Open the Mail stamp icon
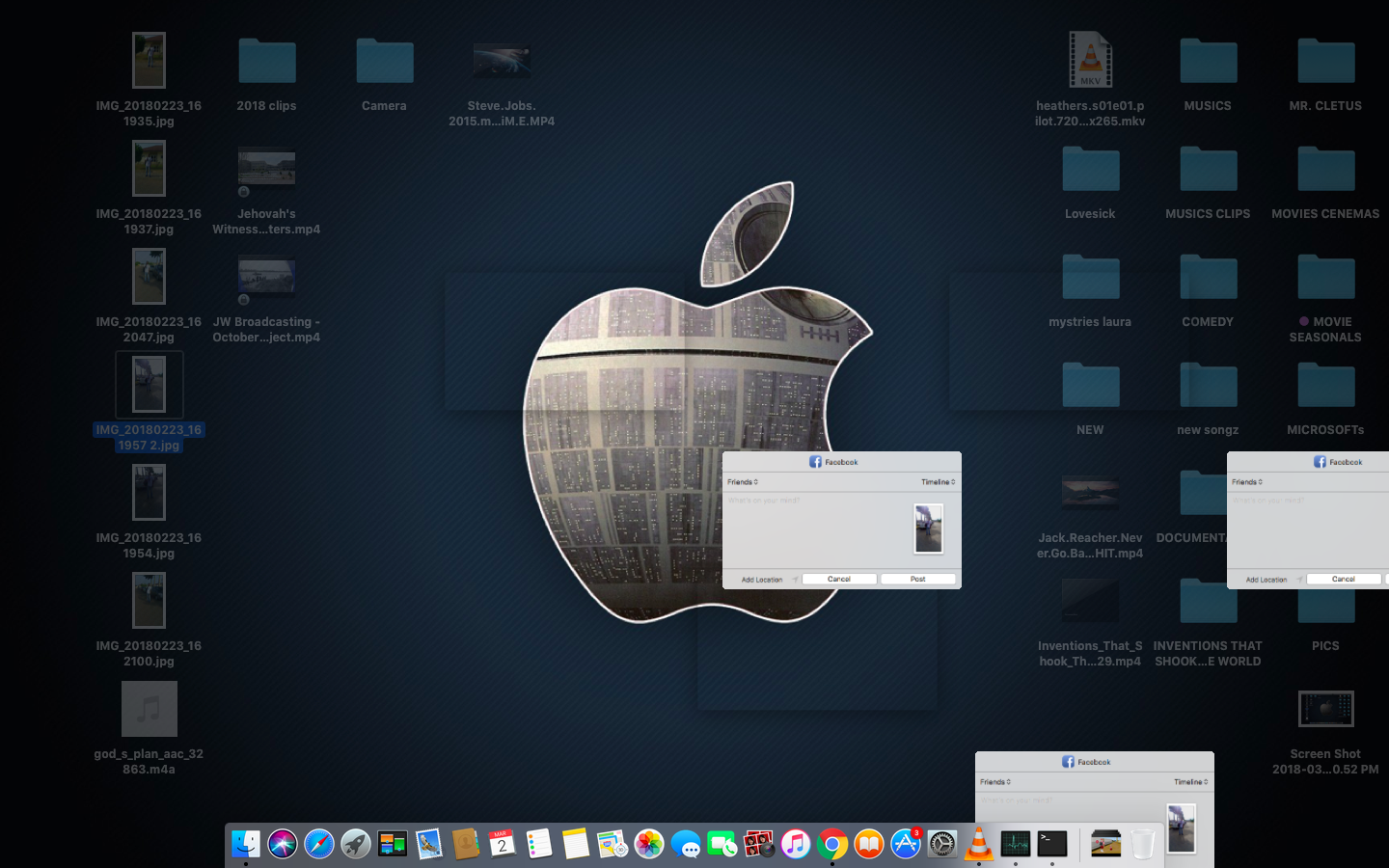The width and height of the screenshot is (1389, 868). pyautogui.click(x=429, y=844)
